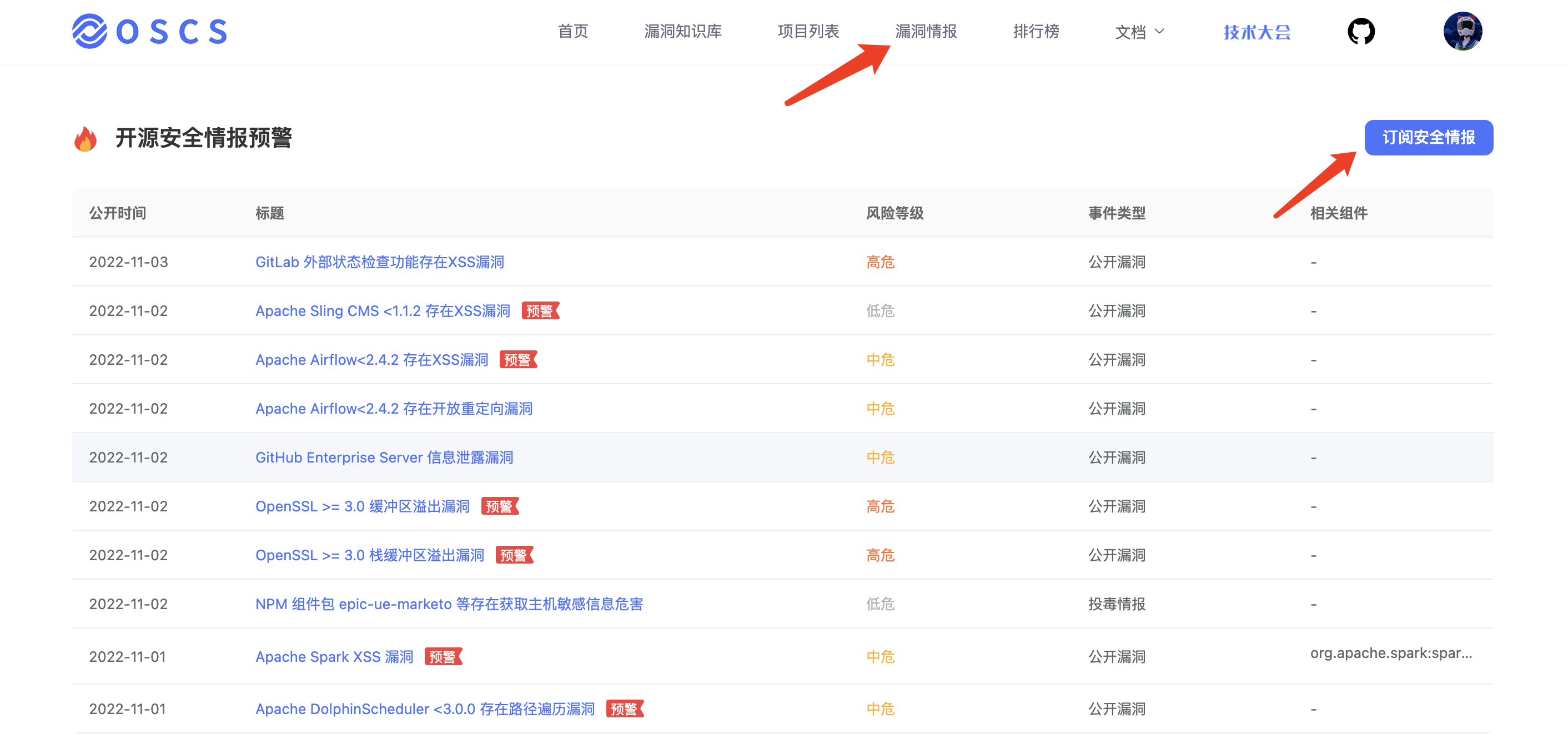Go to 首页 in the navbar
Image resolution: width=1568 pixels, height=754 pixels.
point(572,31)
